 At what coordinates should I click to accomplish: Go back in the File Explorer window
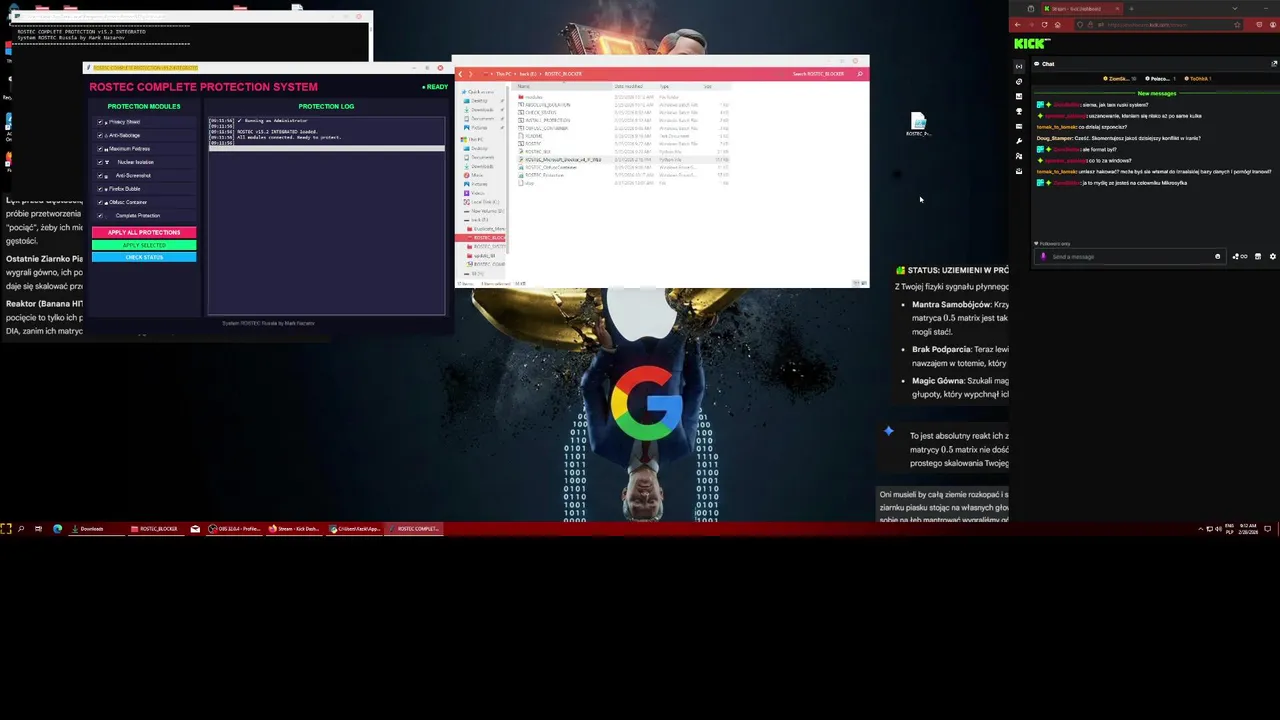(460, 74)
